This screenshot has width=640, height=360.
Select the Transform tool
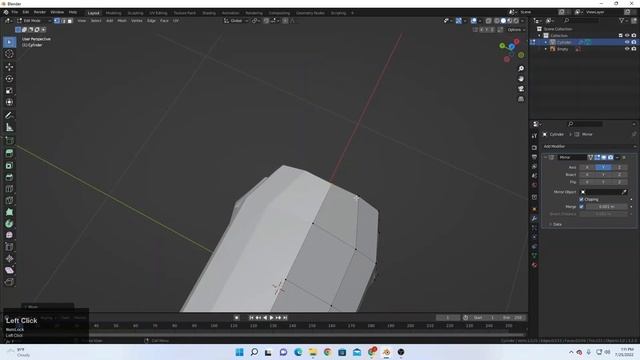click(x=9, y=102)
